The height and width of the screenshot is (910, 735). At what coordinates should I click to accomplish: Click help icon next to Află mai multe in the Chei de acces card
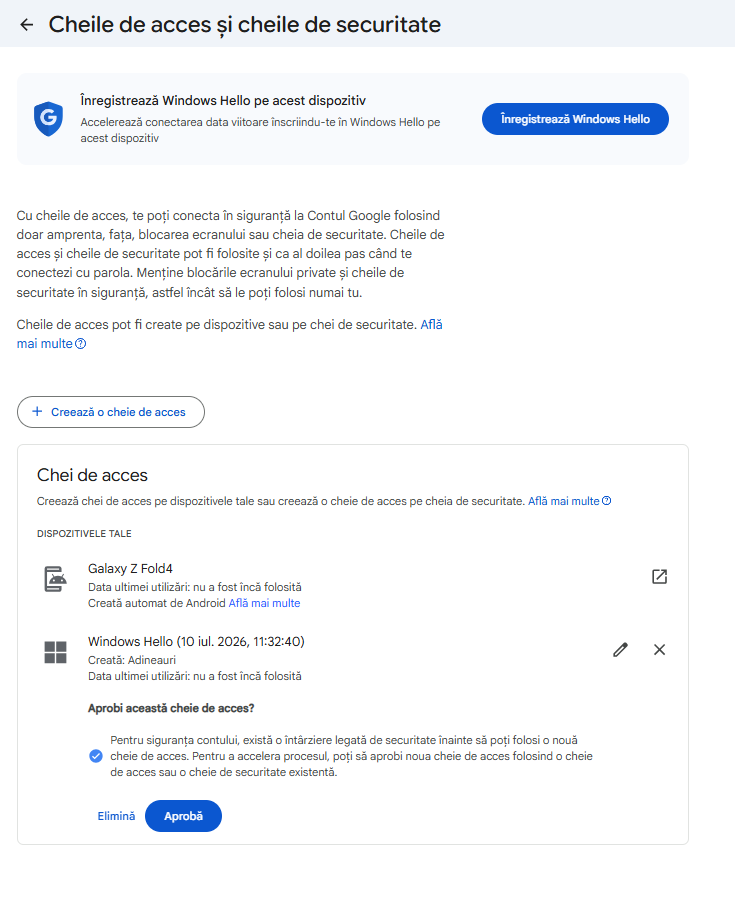click(x=607, y=501)
